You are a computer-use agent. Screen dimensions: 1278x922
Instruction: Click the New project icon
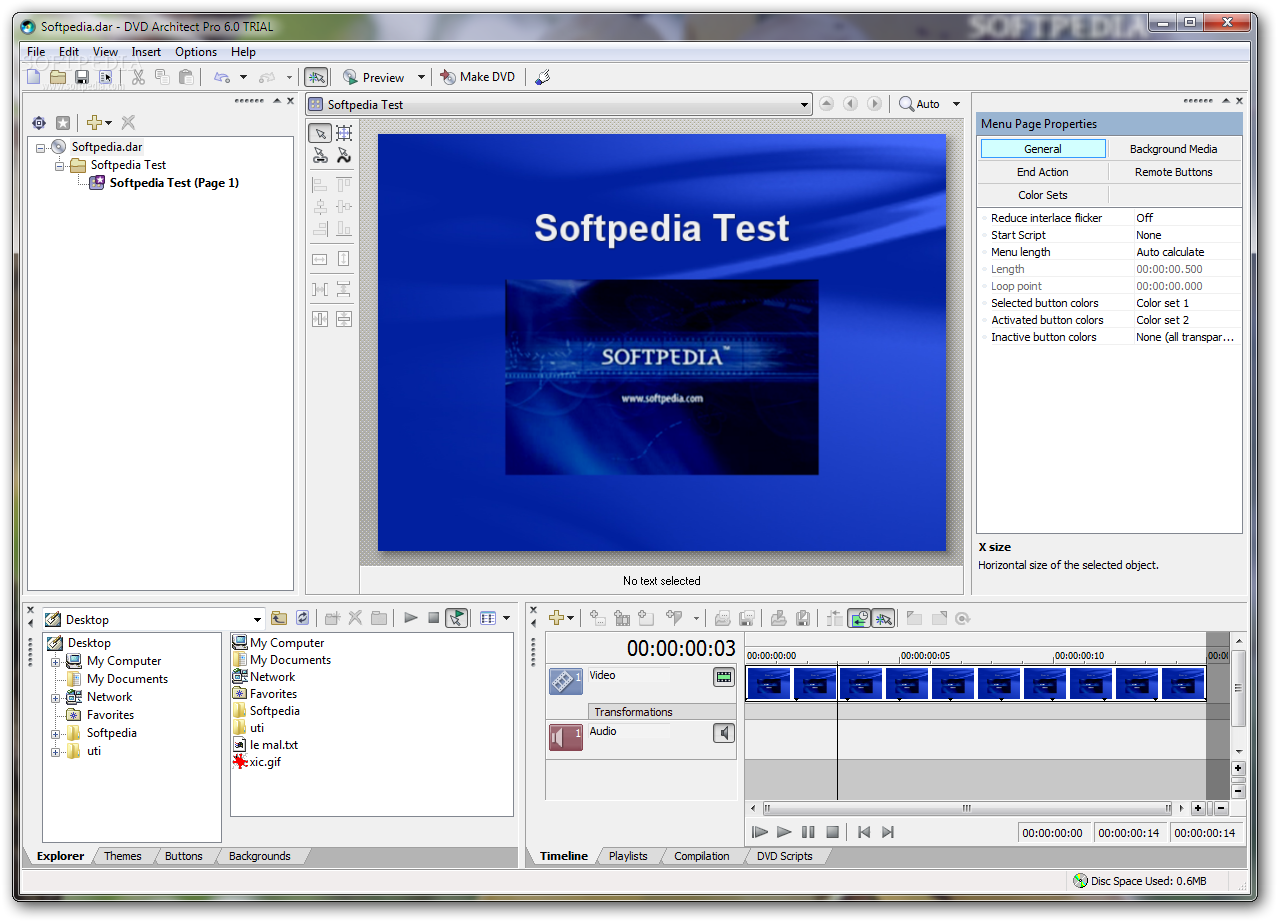[x=34, y=77]
